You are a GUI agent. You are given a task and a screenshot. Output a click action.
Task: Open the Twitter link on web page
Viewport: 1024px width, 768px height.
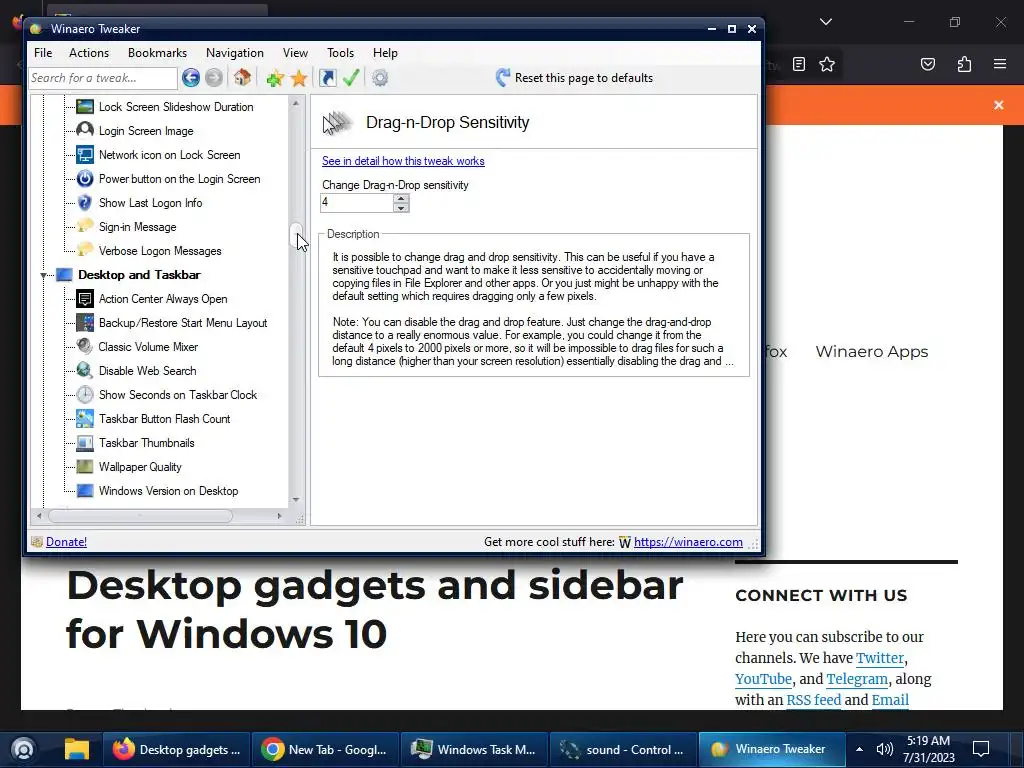880,658
